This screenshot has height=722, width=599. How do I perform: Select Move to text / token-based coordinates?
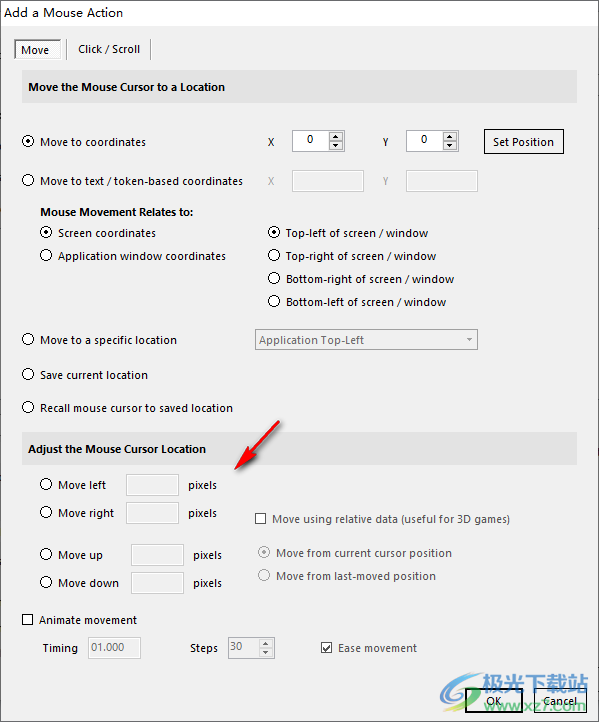[28, 180]
